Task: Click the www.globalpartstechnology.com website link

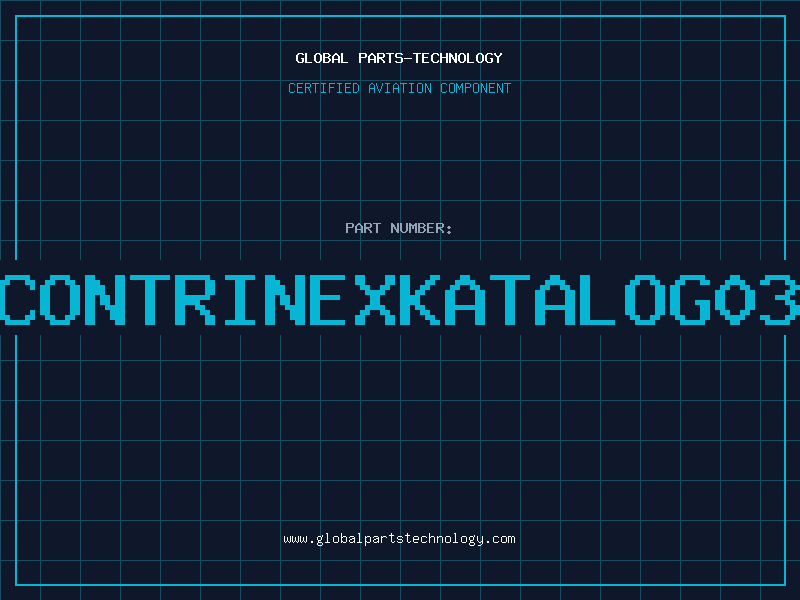Action: (399, 539)
